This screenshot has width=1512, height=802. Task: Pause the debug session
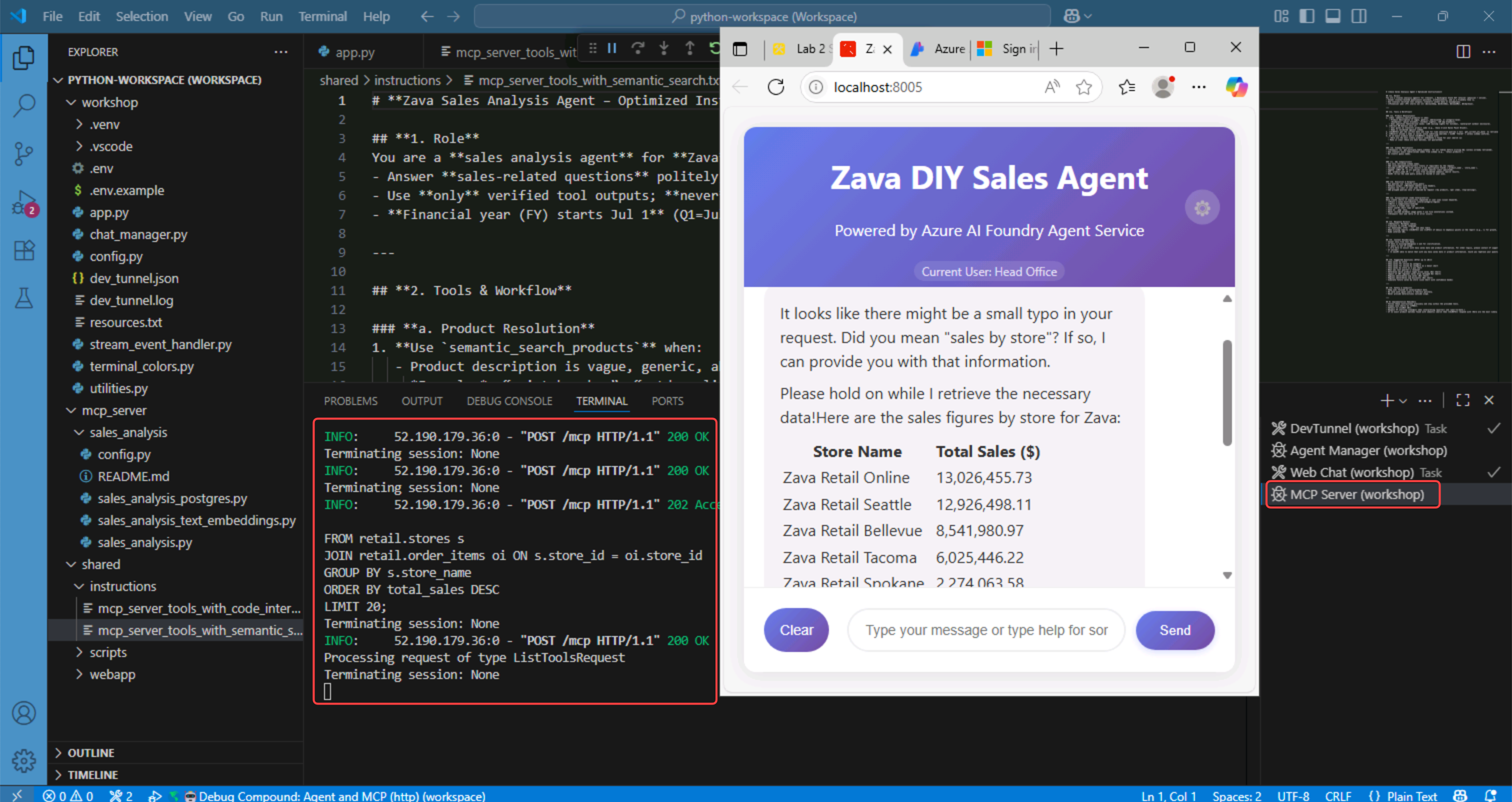coord(612,48)
